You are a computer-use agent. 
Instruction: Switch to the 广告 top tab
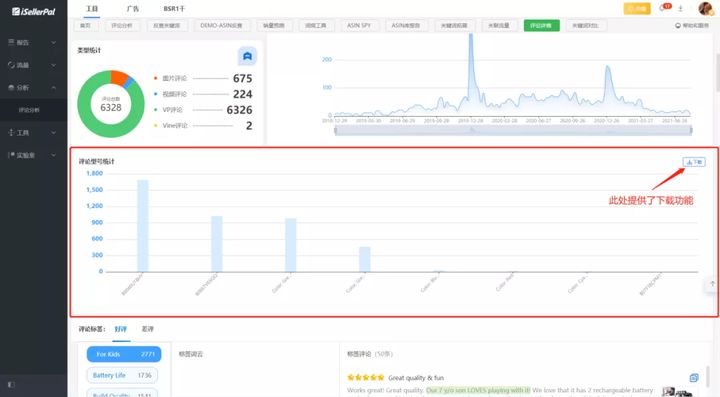click(132, 9)
